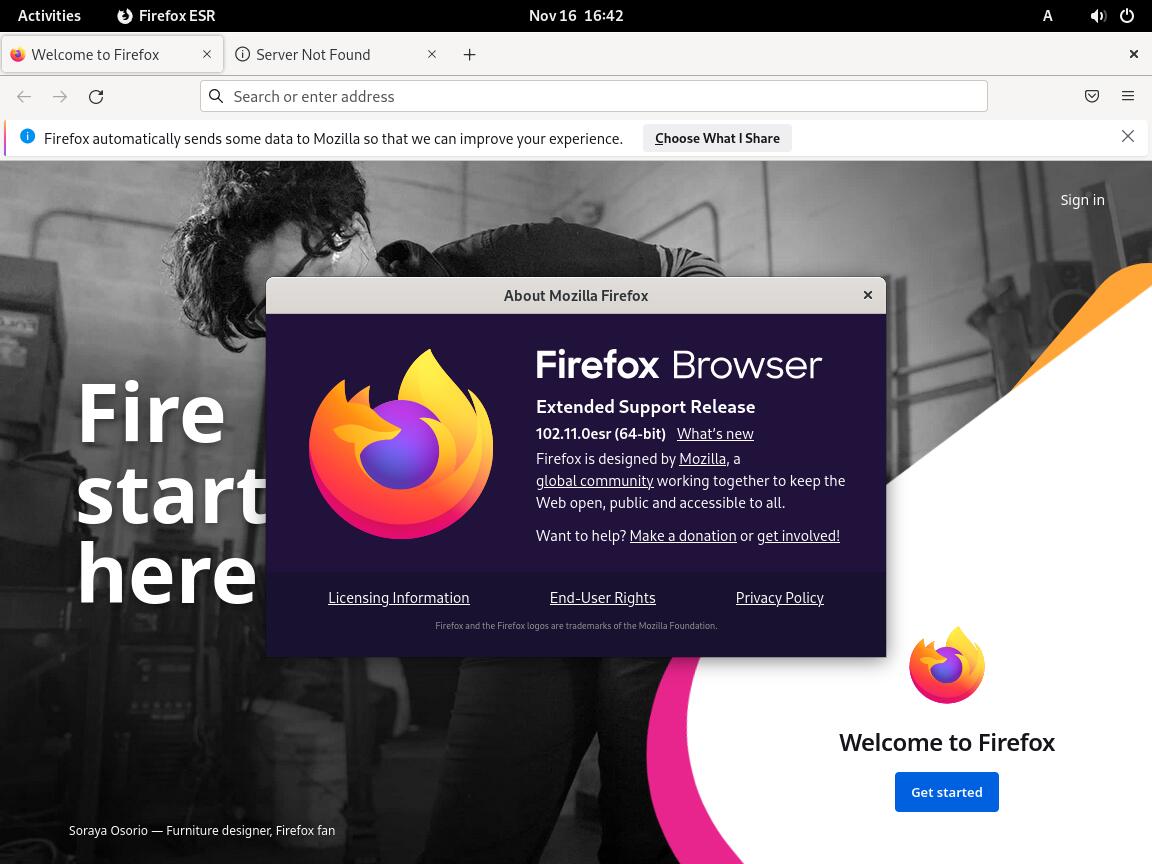The image size is (1152, 864).
Task: Click the search magnifier icon in address bar
Action: coord(216,96)
